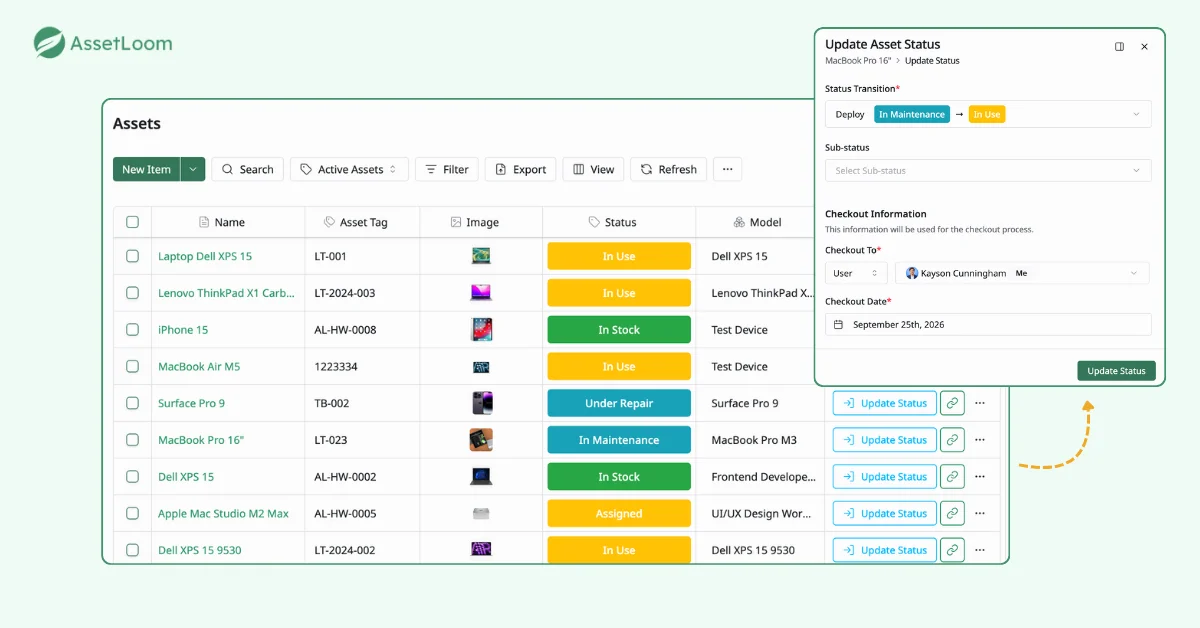Click the link icon in Apple Mac Studio row
Image resolution: width=1200 pixels, height=628 pixels.
coord(953,513)
